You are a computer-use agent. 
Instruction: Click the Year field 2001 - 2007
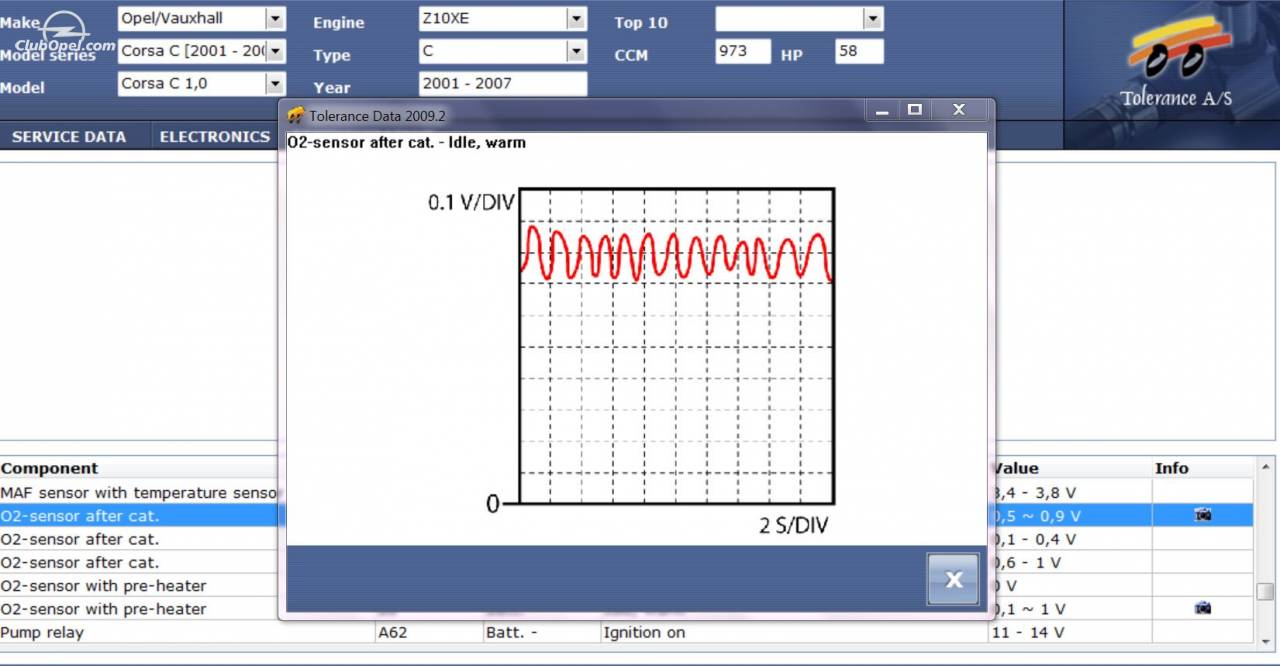[503, 84]
